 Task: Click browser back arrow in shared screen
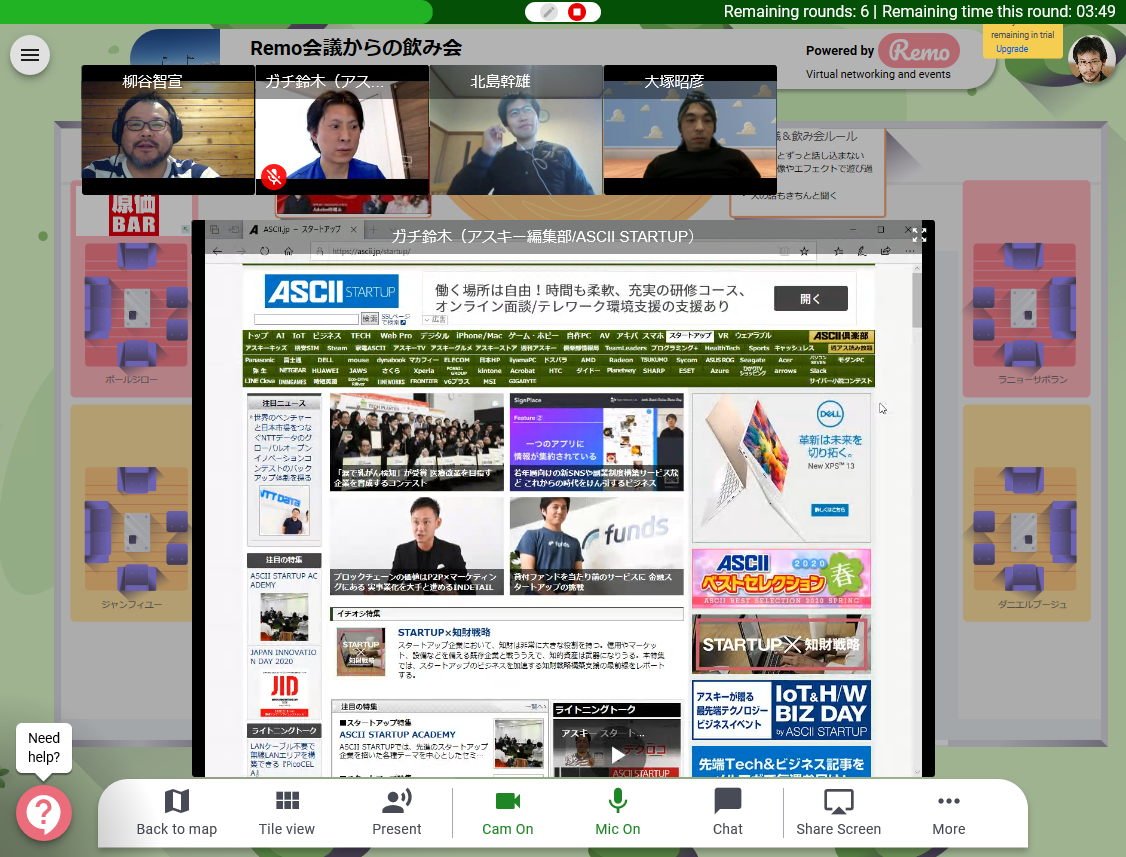tap(218, 251)
